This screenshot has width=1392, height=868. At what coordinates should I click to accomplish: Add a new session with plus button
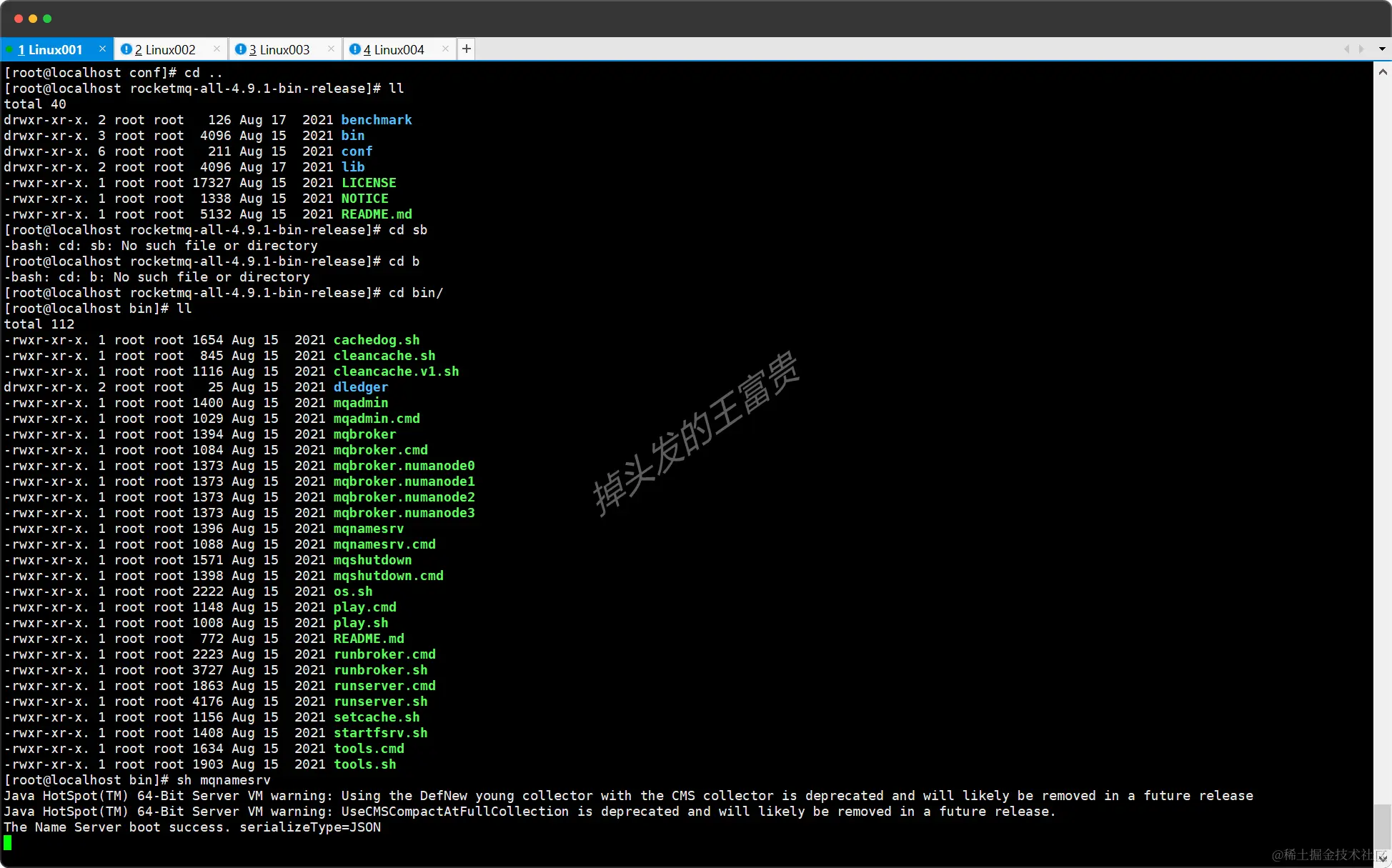467,49
